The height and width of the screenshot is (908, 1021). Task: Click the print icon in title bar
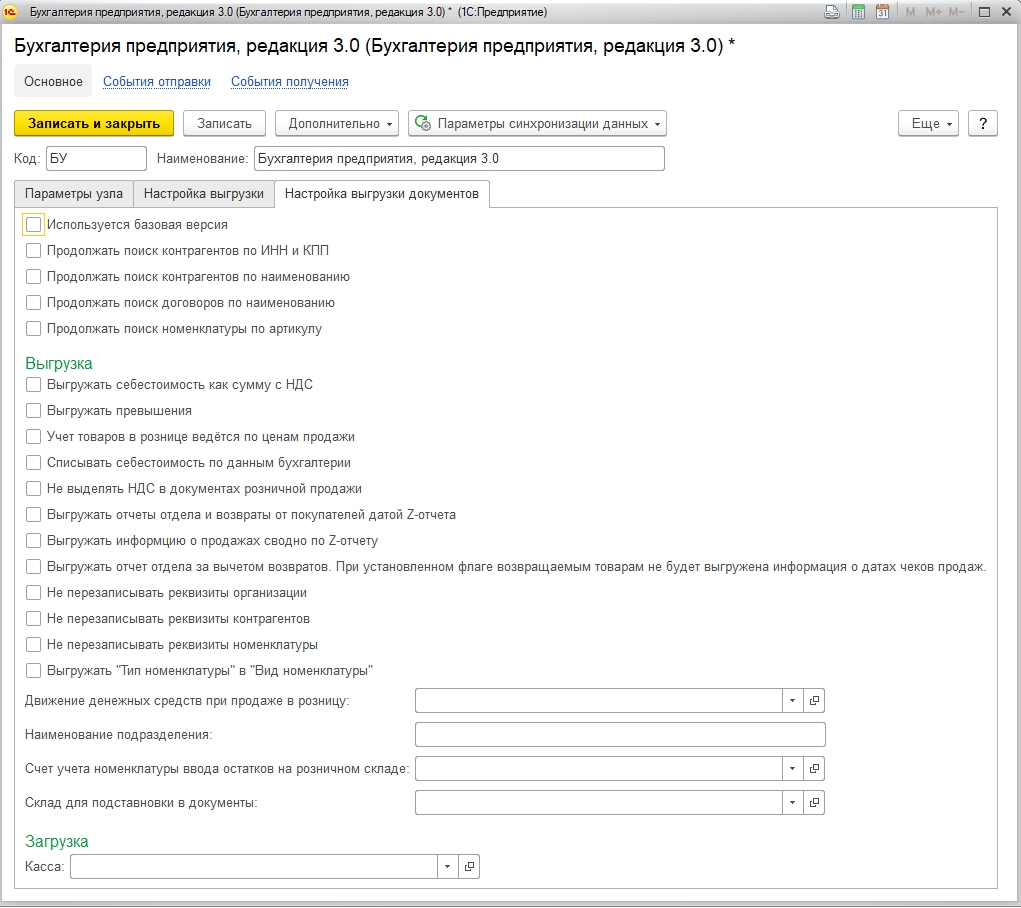point(831,12)
